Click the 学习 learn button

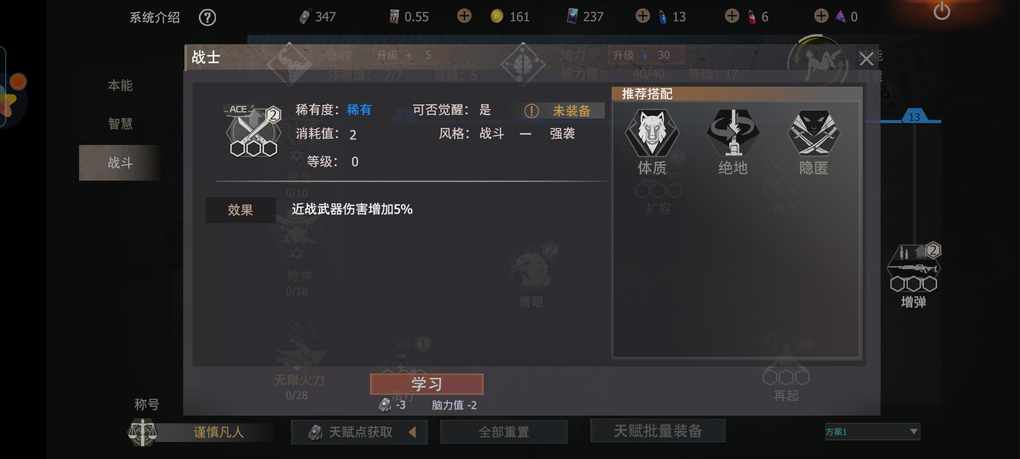[x=426, y=384]
